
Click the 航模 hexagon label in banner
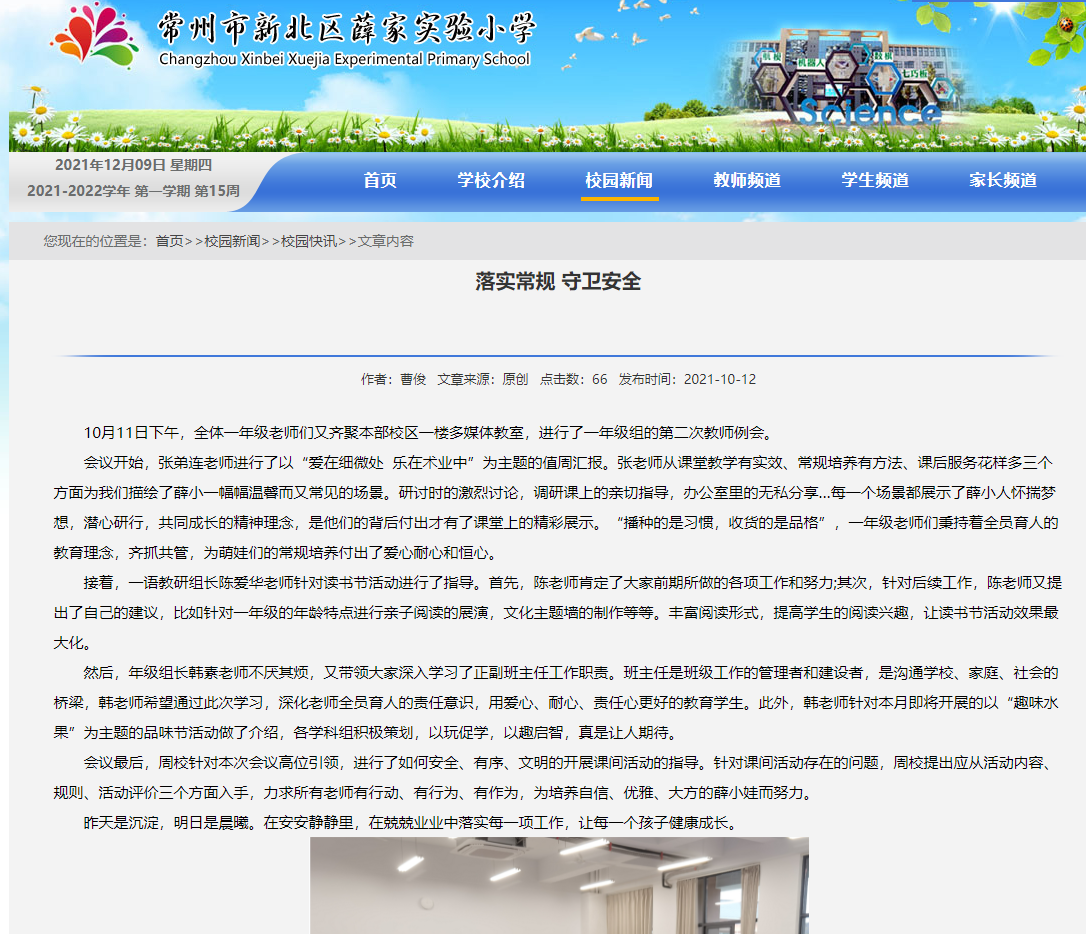(771, 58)
